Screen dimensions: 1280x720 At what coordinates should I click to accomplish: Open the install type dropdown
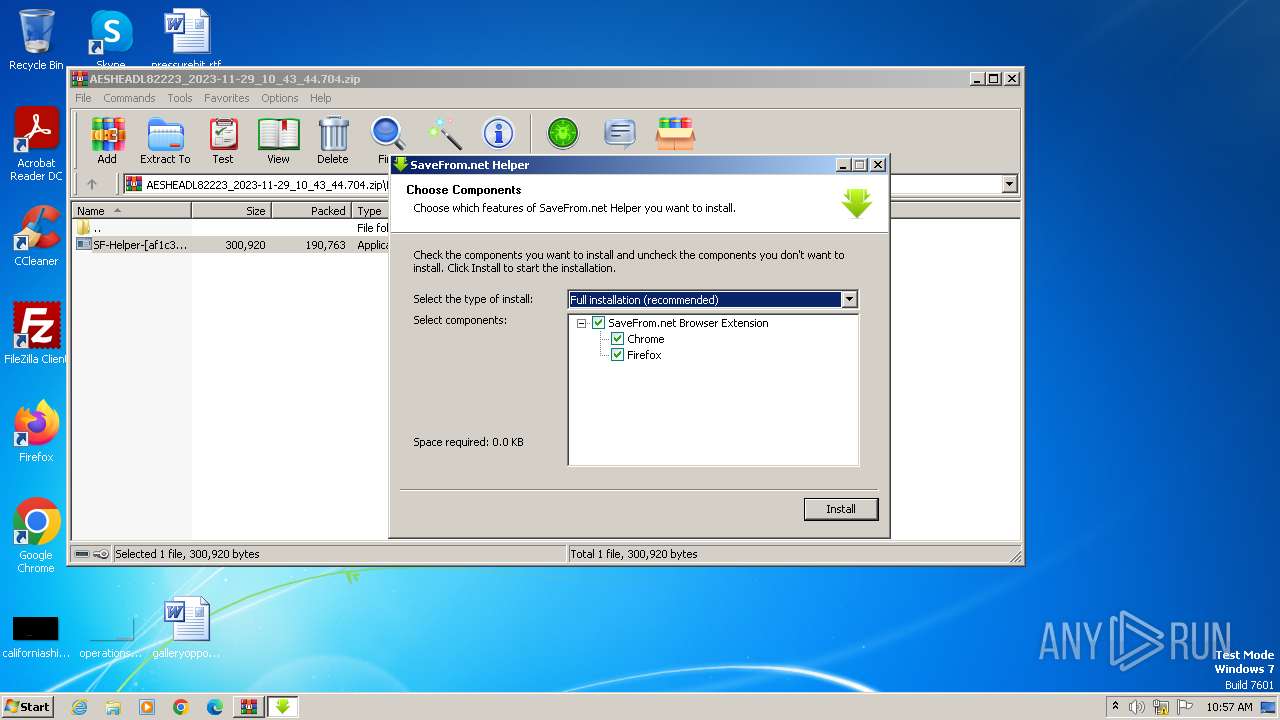tap(849, 299)
